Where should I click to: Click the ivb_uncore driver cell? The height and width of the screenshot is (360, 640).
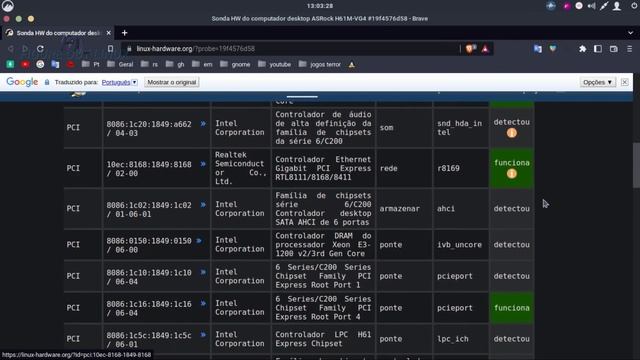pos(459,244)
